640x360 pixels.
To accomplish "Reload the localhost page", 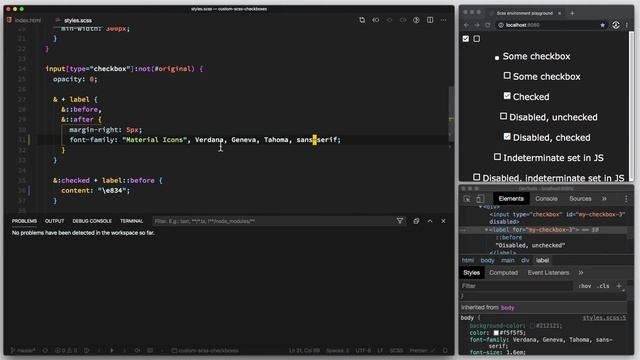I will tap(488, 25).
